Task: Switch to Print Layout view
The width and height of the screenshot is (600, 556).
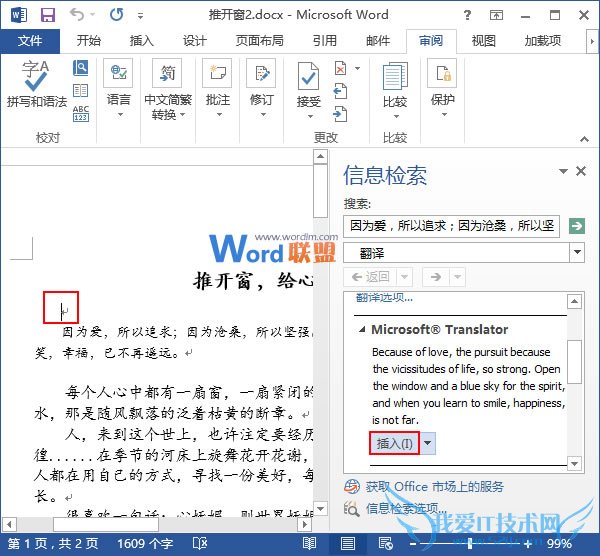Action: point(347,543)
